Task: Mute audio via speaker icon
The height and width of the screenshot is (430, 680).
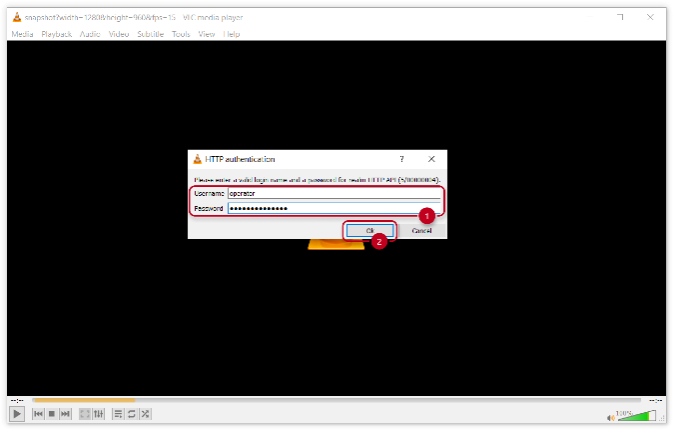Action: (x=610, y=416)
